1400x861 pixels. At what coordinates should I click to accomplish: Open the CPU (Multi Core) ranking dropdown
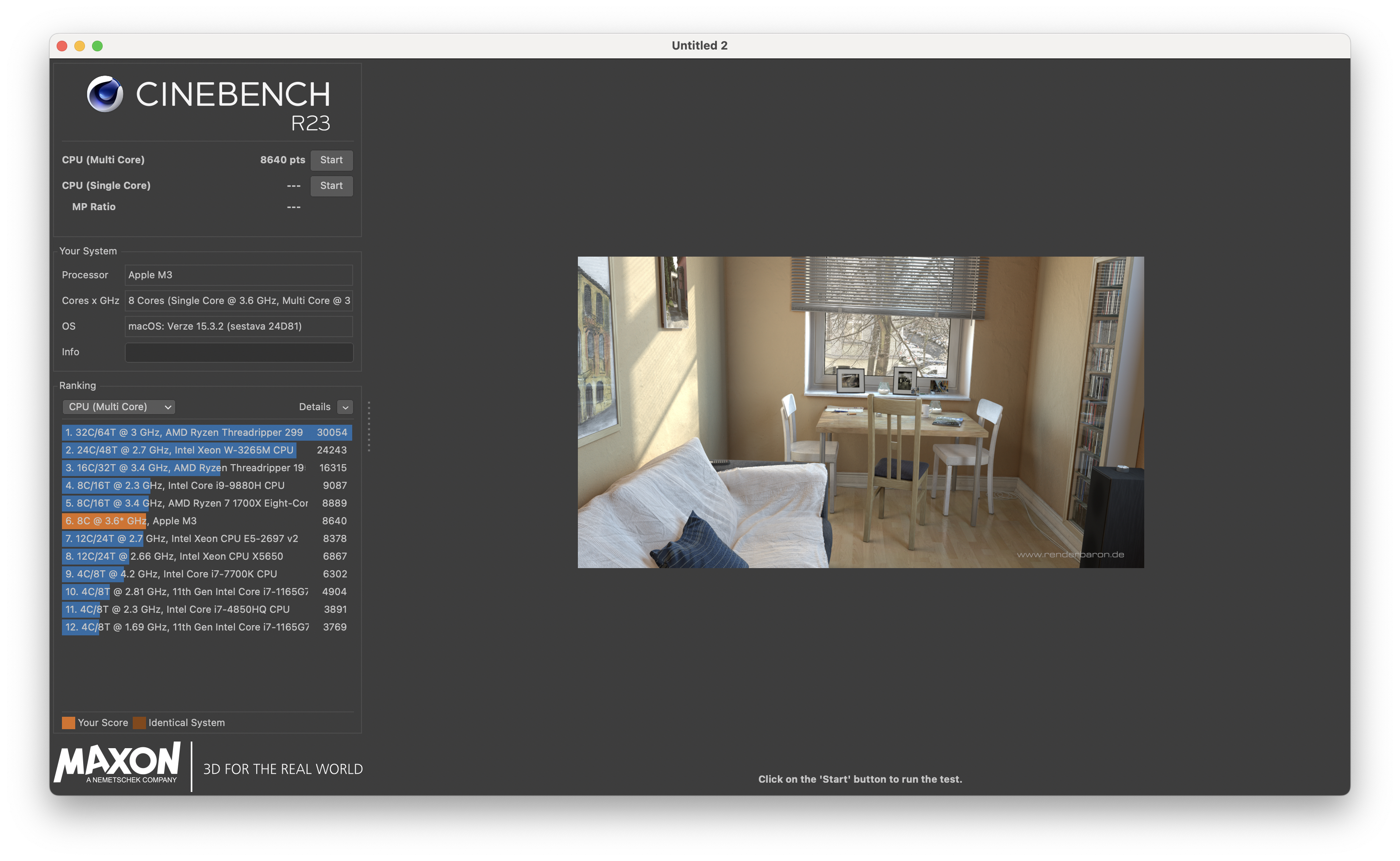[119, 407]
